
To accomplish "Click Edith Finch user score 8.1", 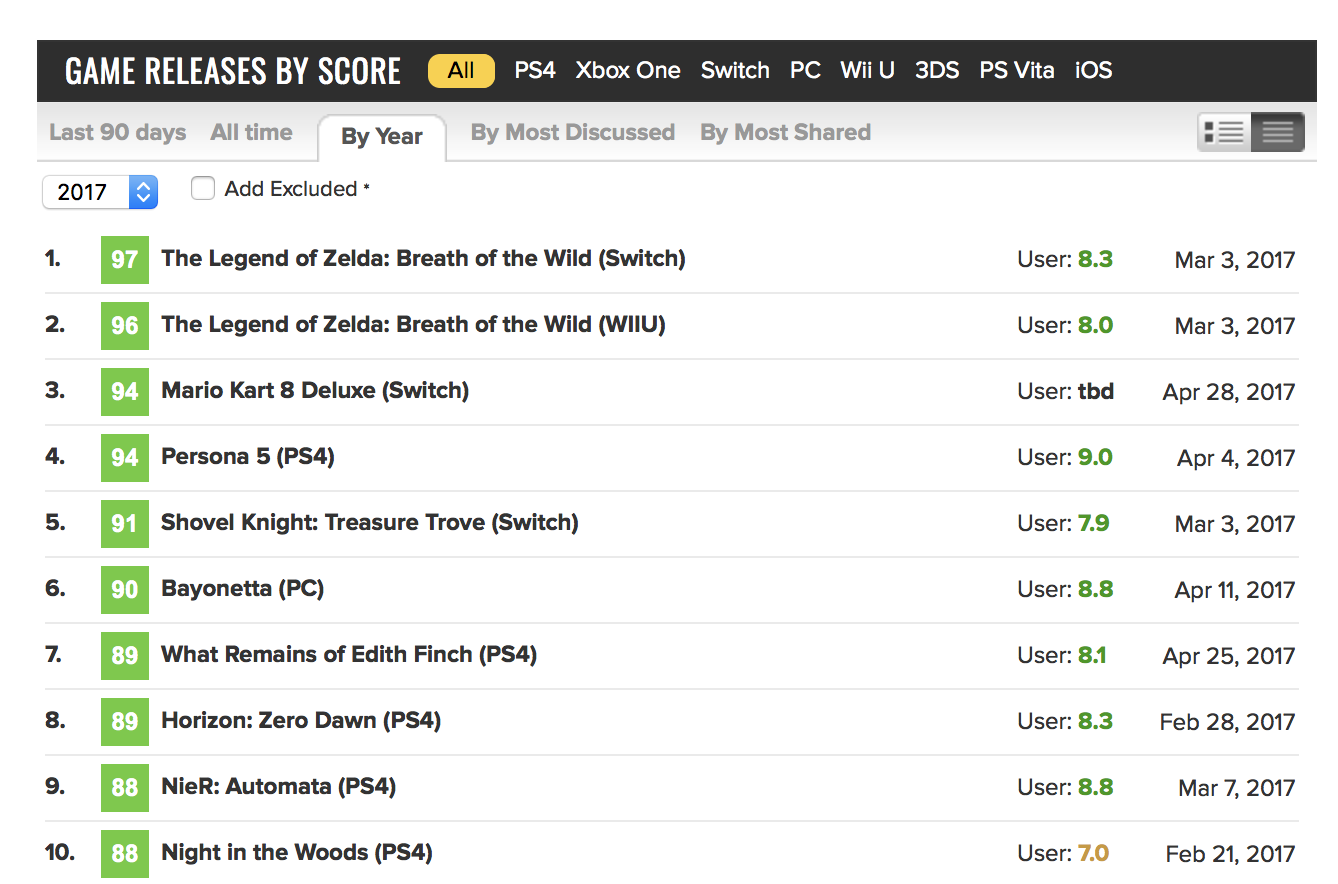I will pos(1092,655).
